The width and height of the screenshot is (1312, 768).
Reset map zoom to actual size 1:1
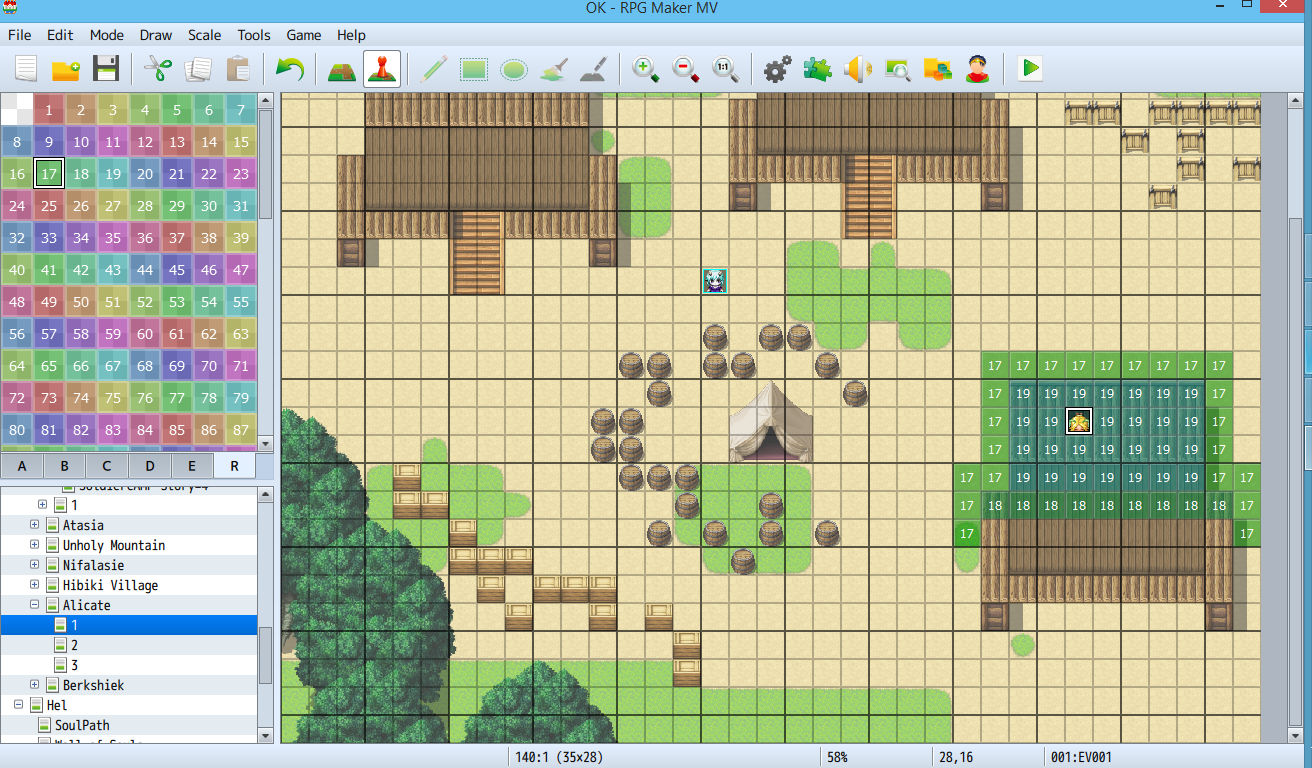[726, 69]
